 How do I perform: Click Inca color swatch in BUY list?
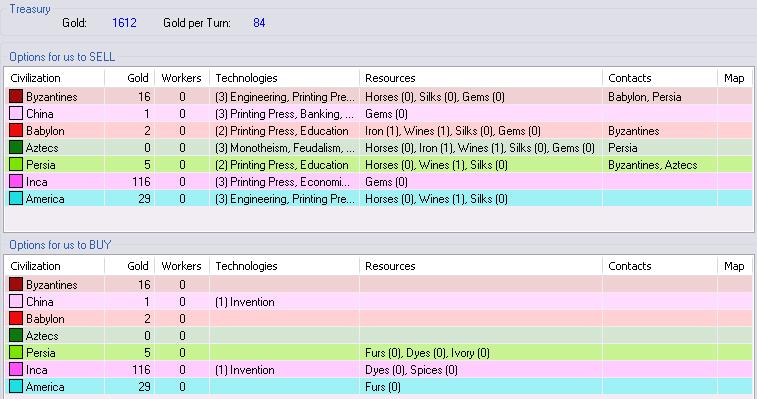(x=16, y=369)
